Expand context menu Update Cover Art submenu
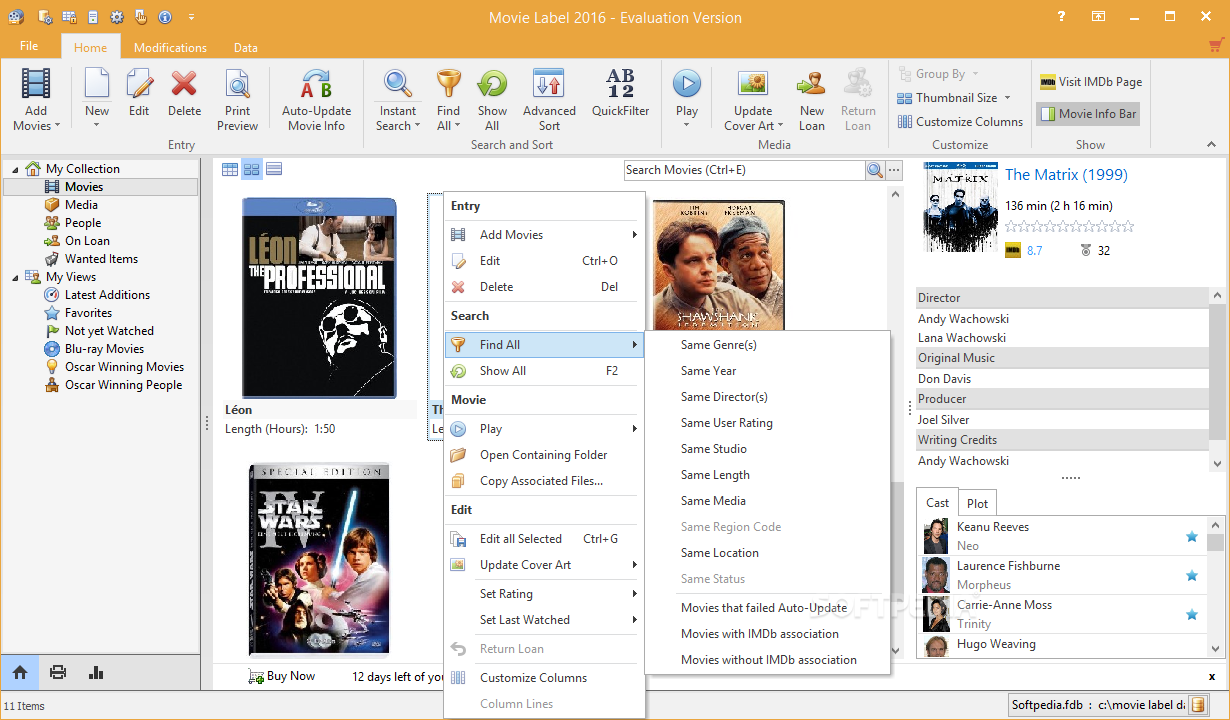Viewport: 1230px width, 720px height. pyautogui.click(x=634, y=565)
